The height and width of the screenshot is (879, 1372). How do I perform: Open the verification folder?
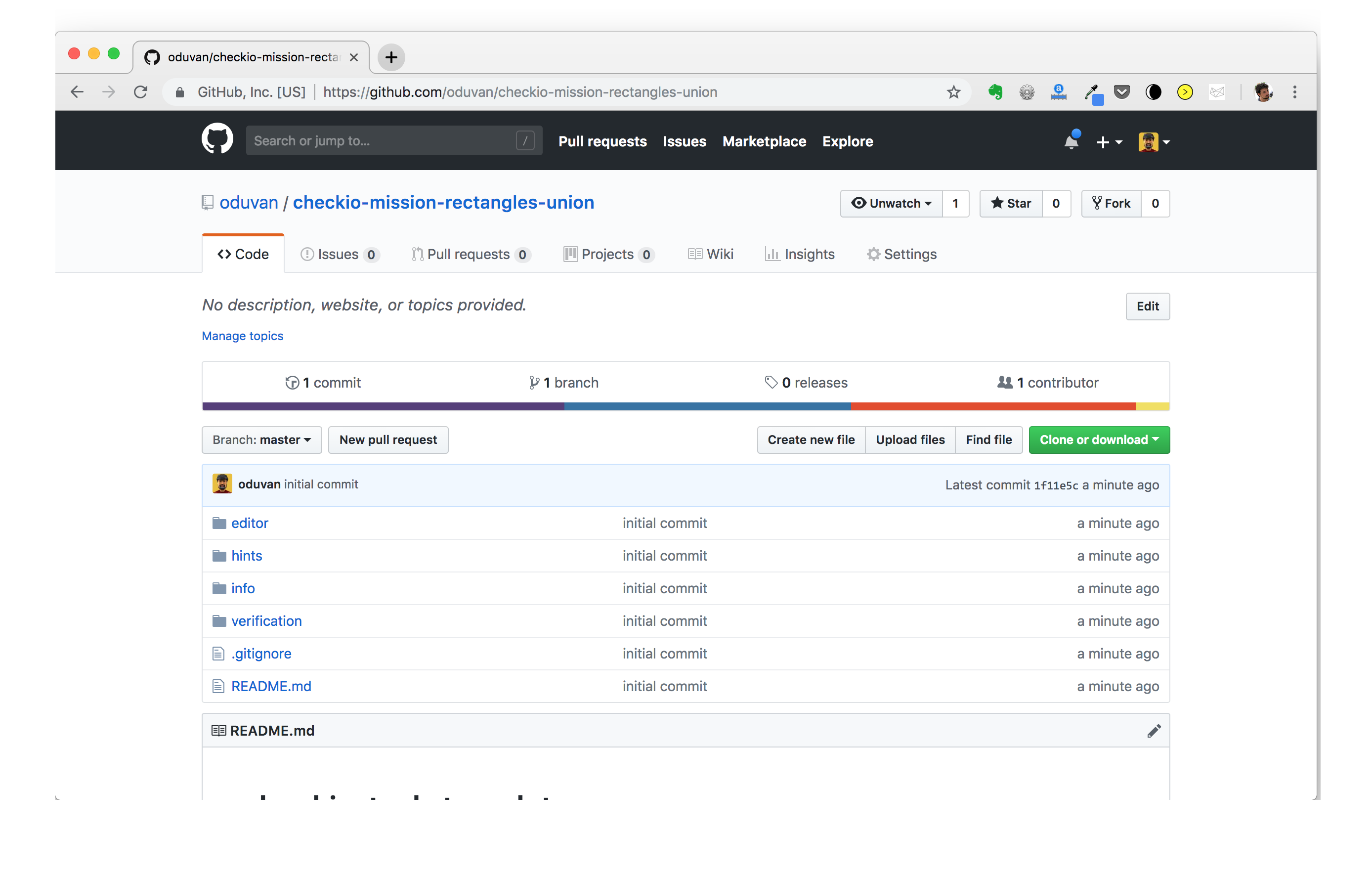click(x=266, y=620)
